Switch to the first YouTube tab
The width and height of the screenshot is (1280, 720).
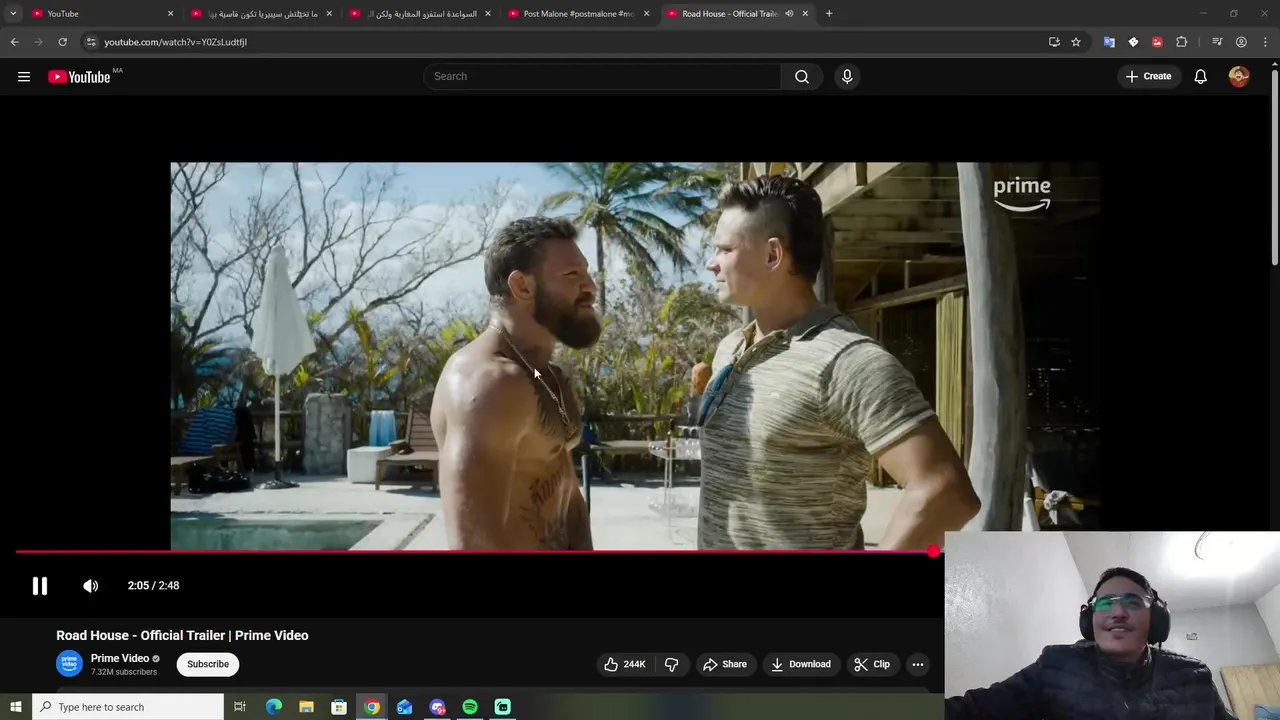(x=103, y=14)
